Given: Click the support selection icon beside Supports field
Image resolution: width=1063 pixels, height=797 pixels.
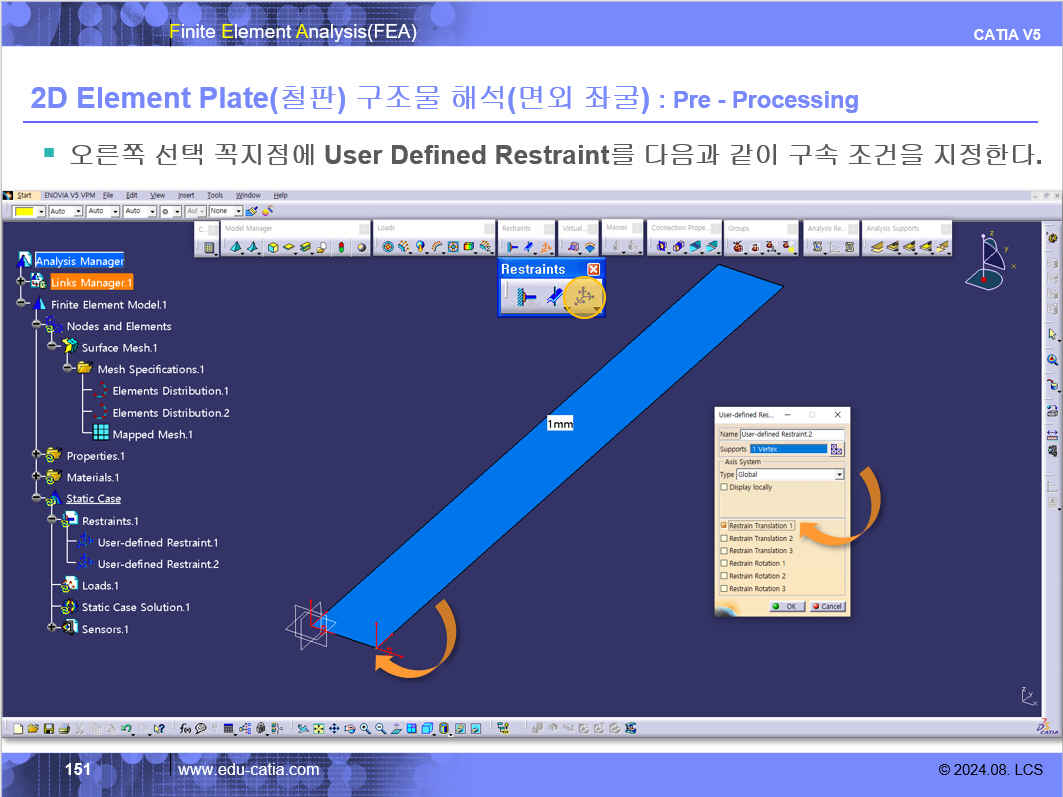Looking at the screenshot, I should pyautogui.click(x=837, y=449).
